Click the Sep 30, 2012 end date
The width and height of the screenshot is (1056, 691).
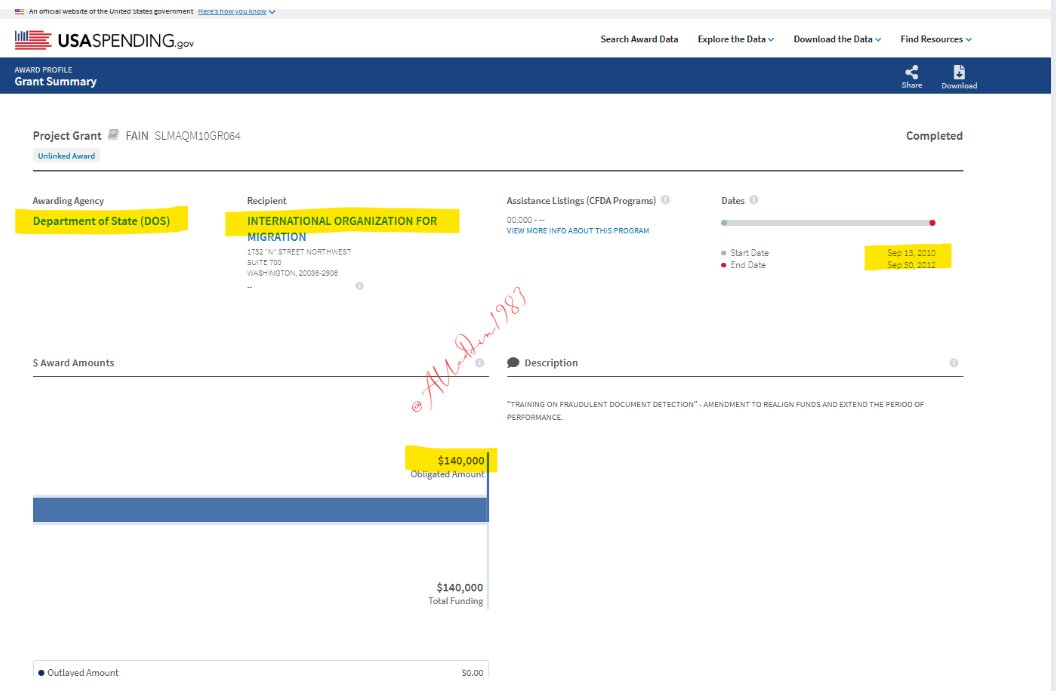click(x=911, y=265)
